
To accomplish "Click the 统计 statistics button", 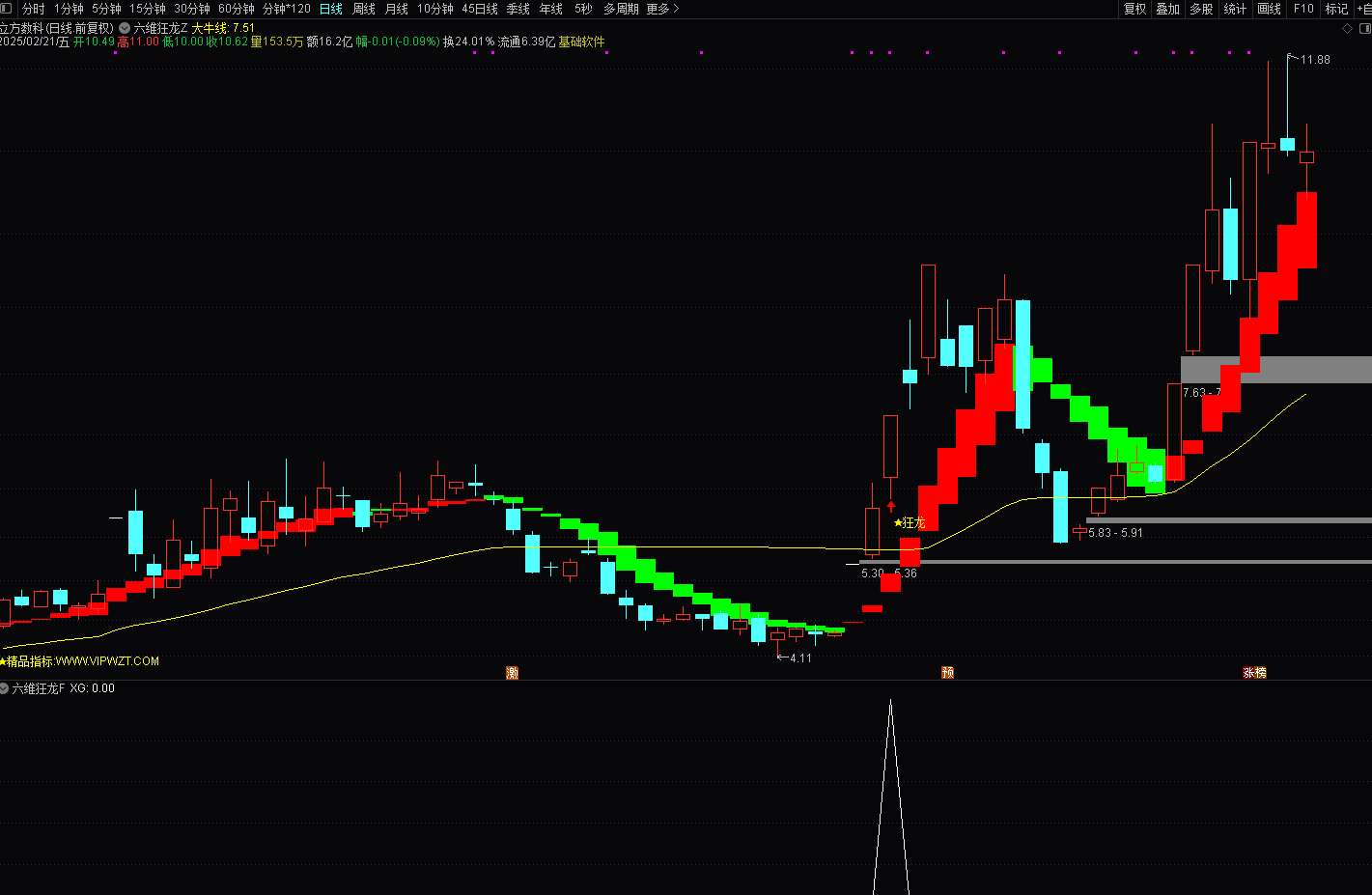I will [x=1235, y=9].
